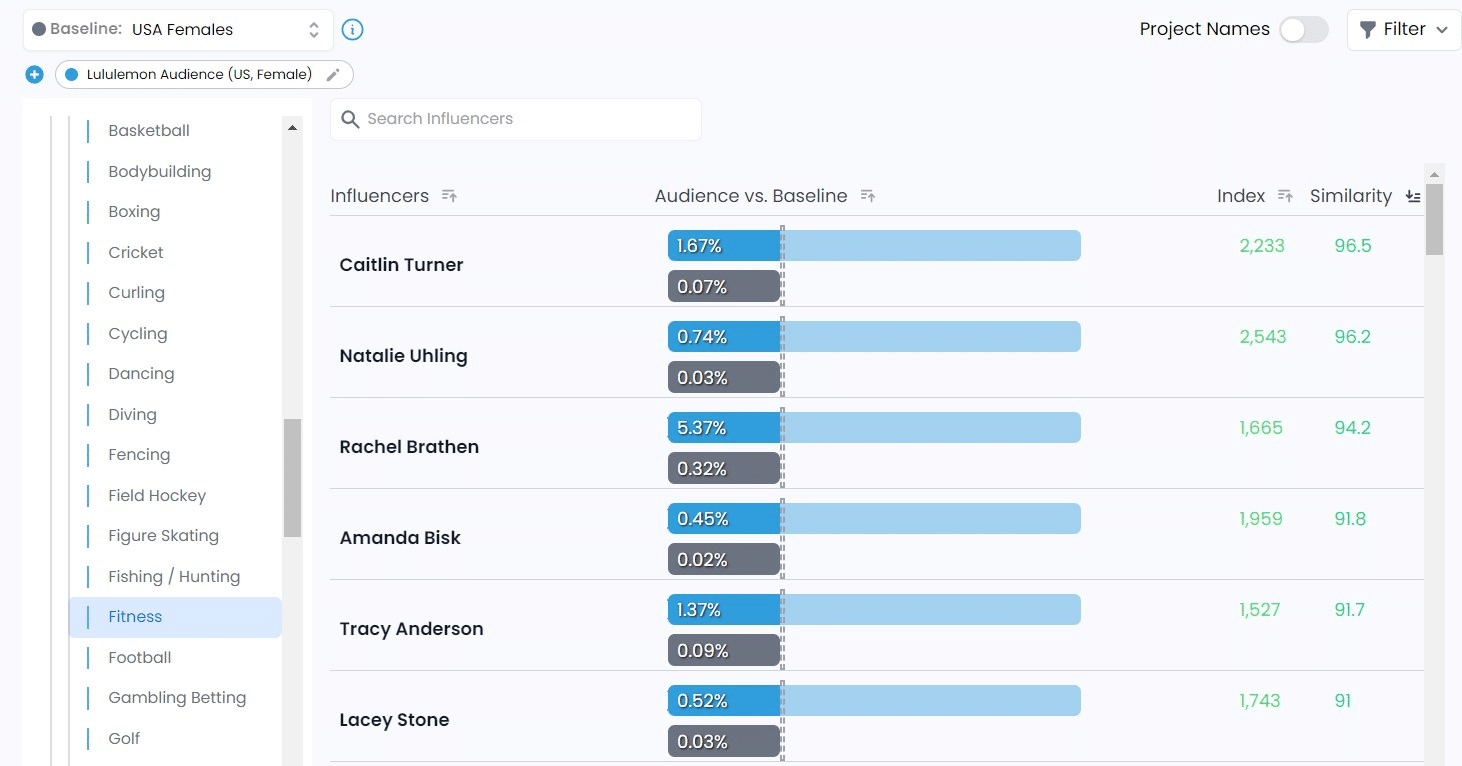1462x766 pixels.
Task: Sort by the Index column icon
Action: 1285,196
